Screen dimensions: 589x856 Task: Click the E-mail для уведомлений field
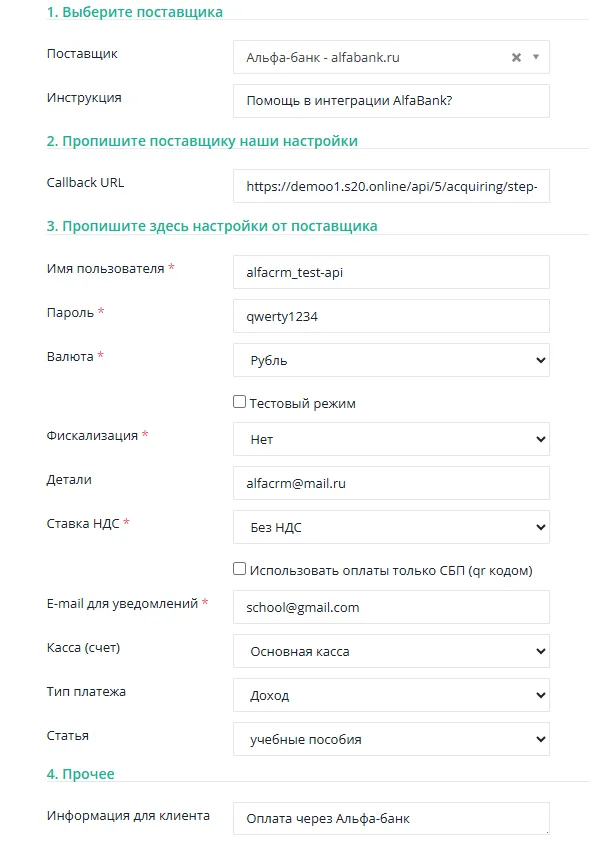[x=391, y=607]
